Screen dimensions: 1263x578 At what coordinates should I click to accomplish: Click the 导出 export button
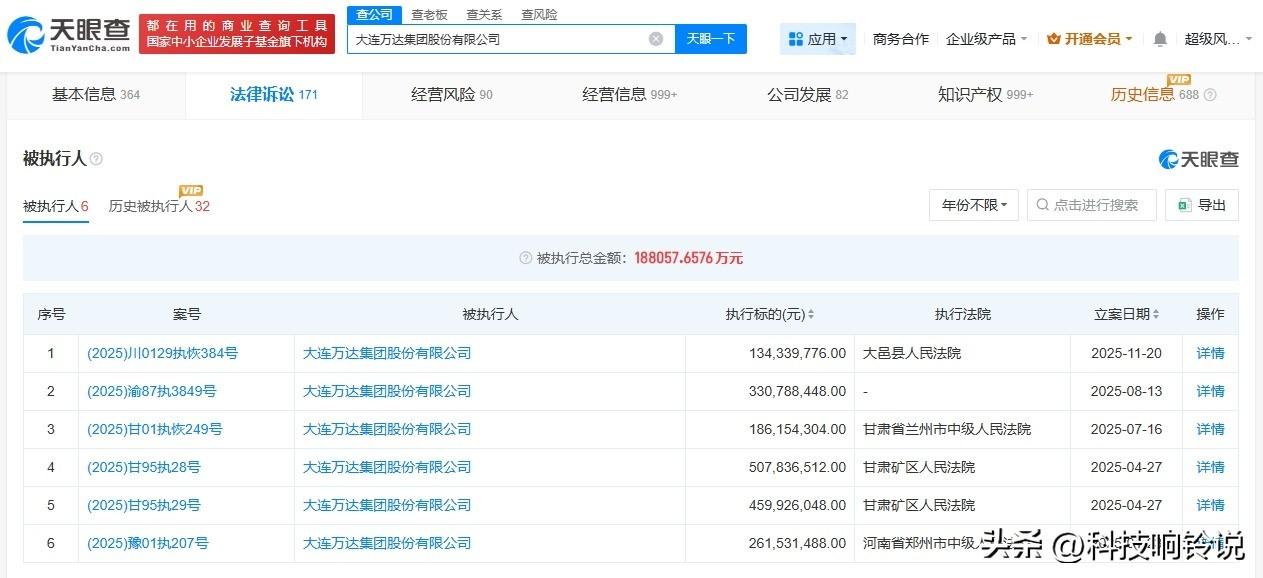(1202, 205)
